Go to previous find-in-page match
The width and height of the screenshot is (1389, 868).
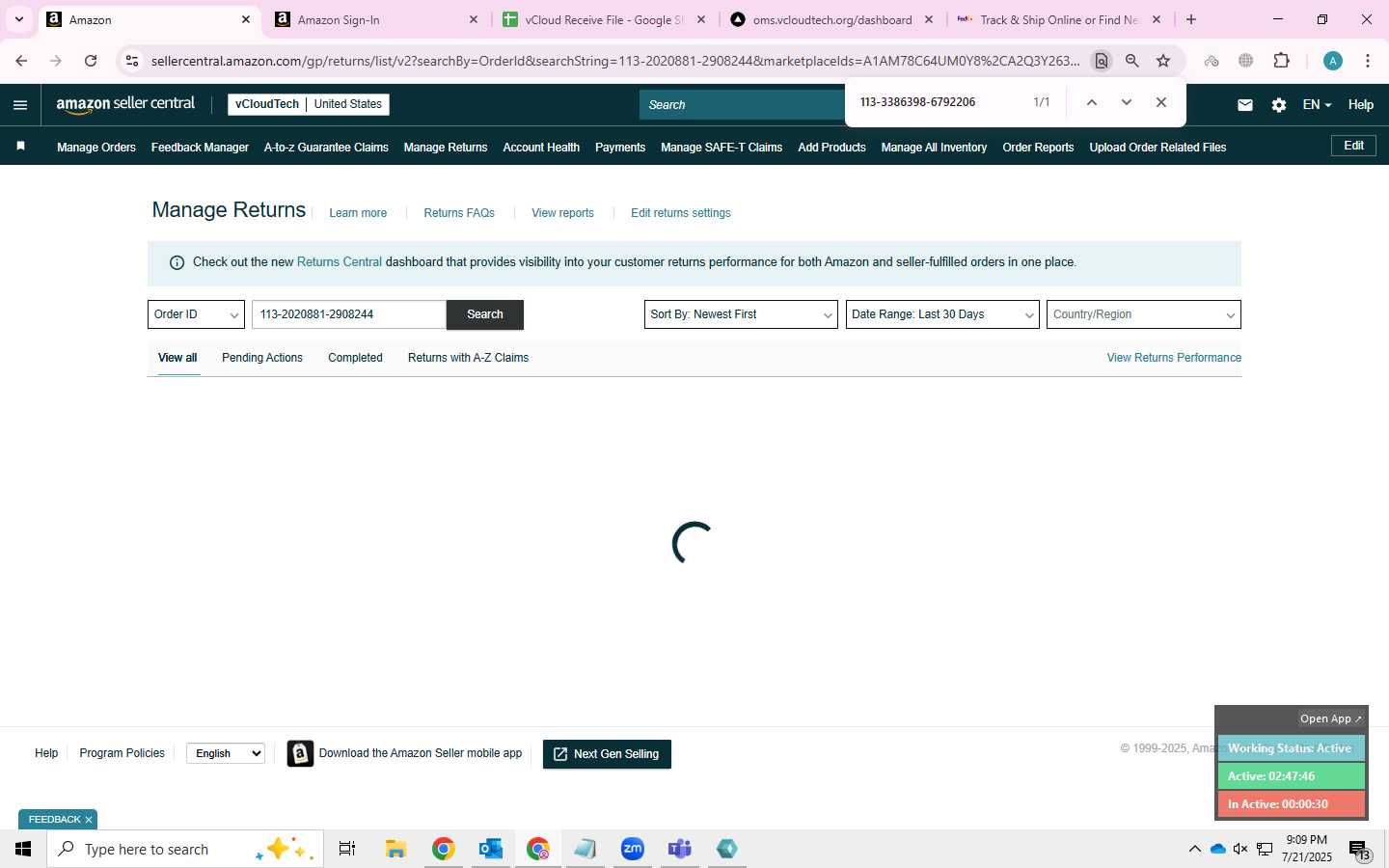click(1092, 102)
